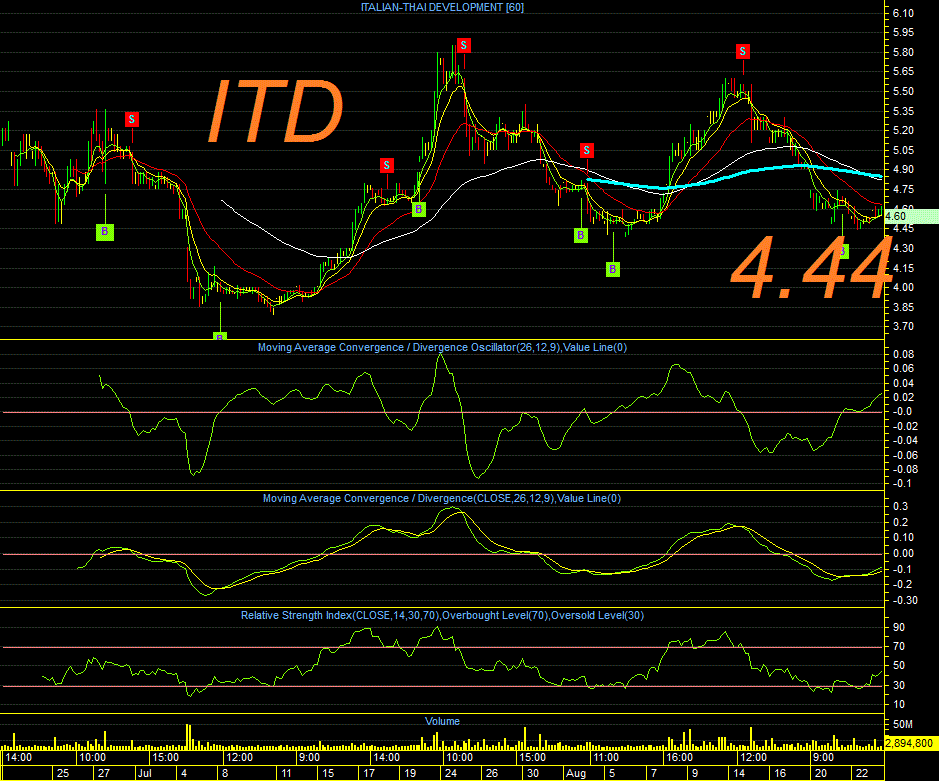This screenshot has width=939, height=781.
Task: Select the Jul month label on date axis
Action: (x=144, y=773)
